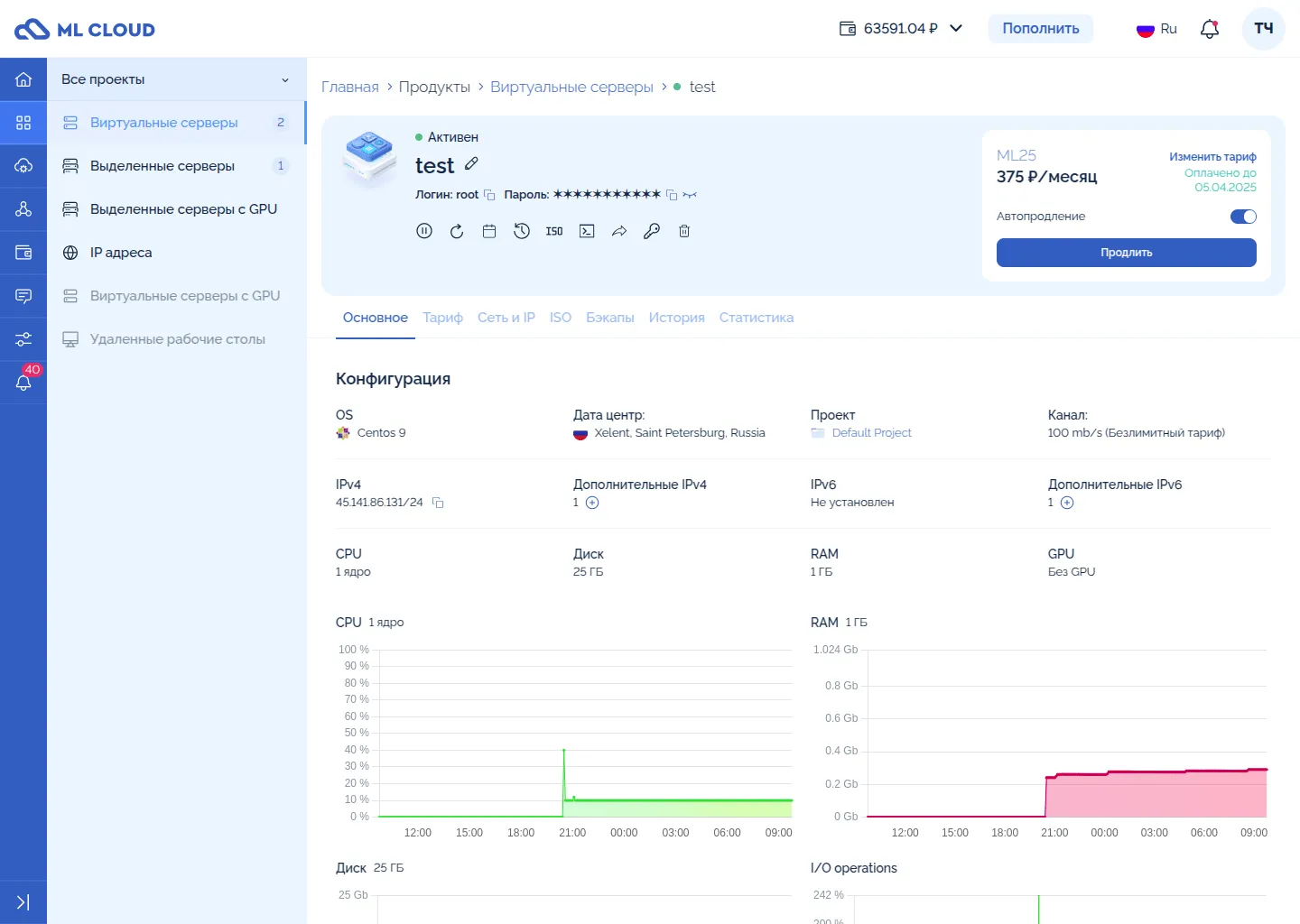Click the Изменить тариф link
Image resolution: width=1300 pixels, height=924 pixels.
pos(1212,157)
